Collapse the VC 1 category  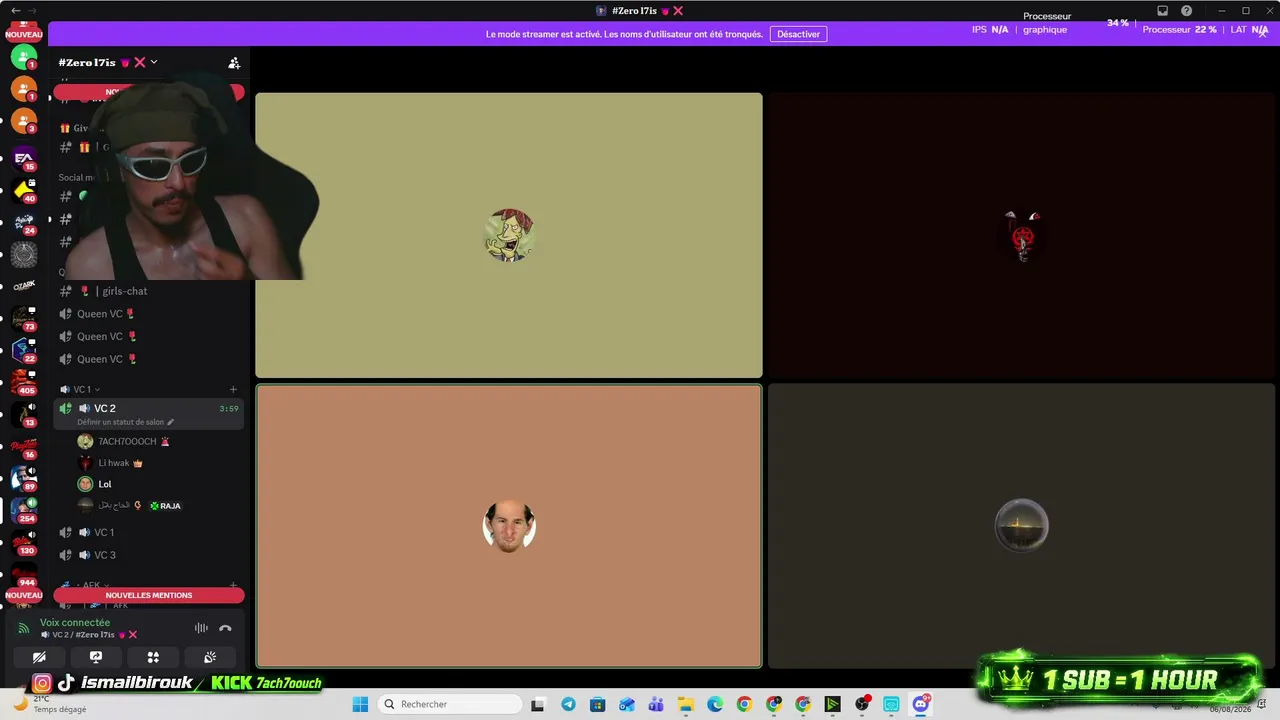click(81, 389)
